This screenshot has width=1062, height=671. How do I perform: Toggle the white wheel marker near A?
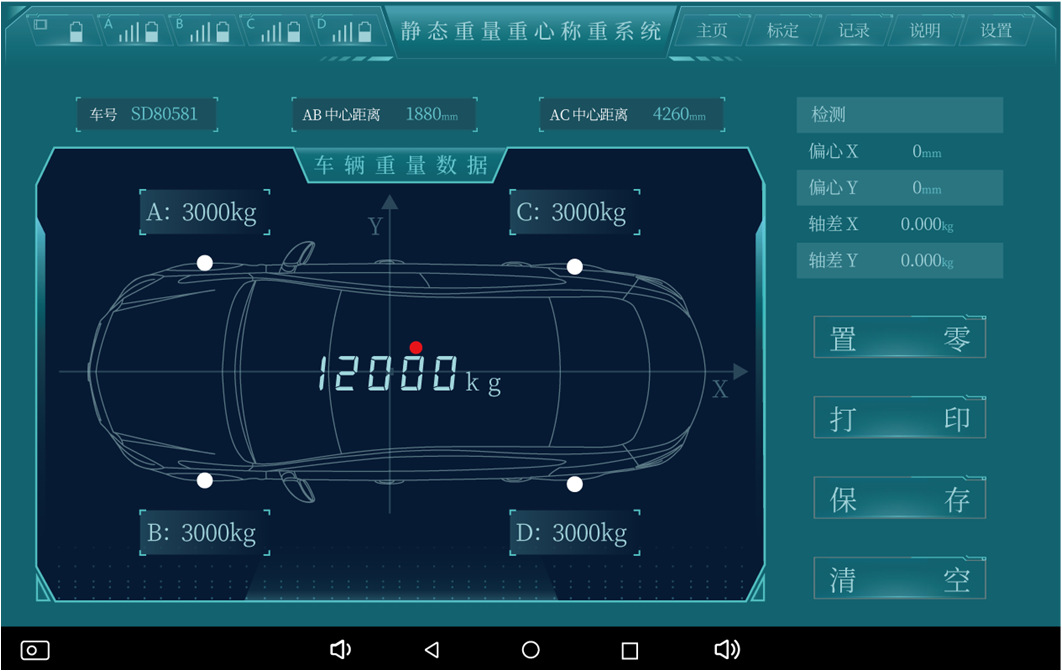tap(203, 262)
